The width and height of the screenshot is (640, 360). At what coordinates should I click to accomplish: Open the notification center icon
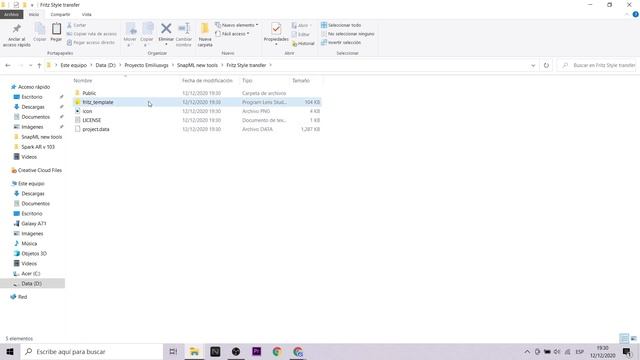[627, 351]
